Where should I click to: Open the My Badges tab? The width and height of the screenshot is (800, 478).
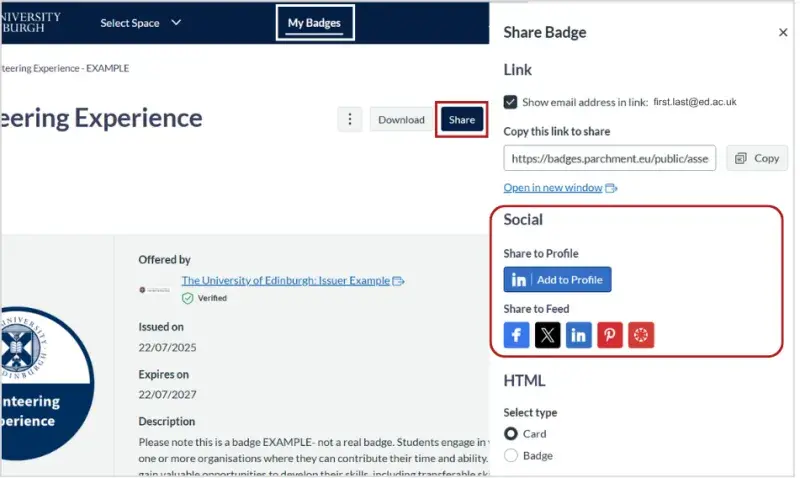[316, 23]
